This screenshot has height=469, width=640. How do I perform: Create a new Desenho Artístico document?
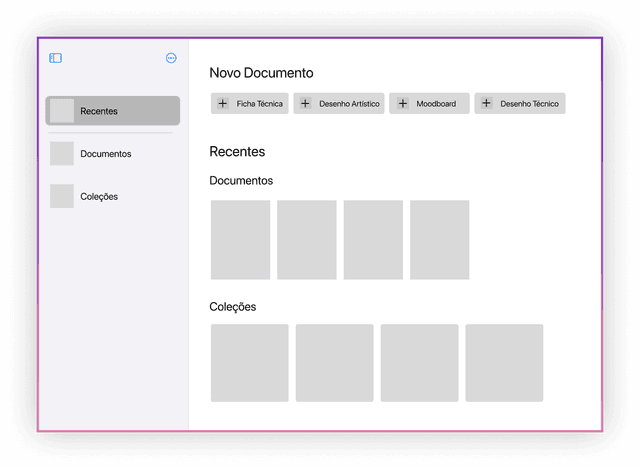coord(338,103)
